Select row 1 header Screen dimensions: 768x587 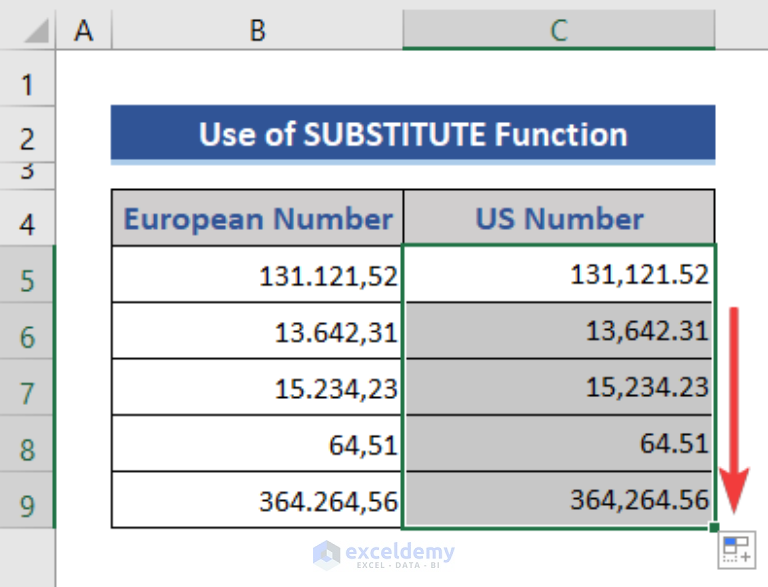pos(27,78)
